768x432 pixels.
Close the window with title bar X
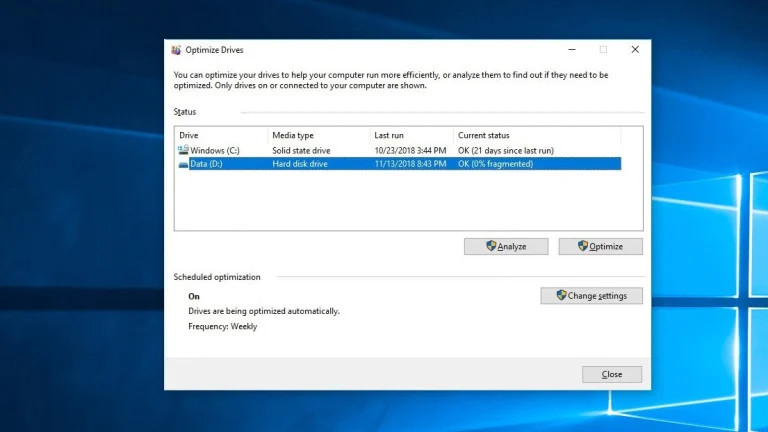tap(635, 50)
